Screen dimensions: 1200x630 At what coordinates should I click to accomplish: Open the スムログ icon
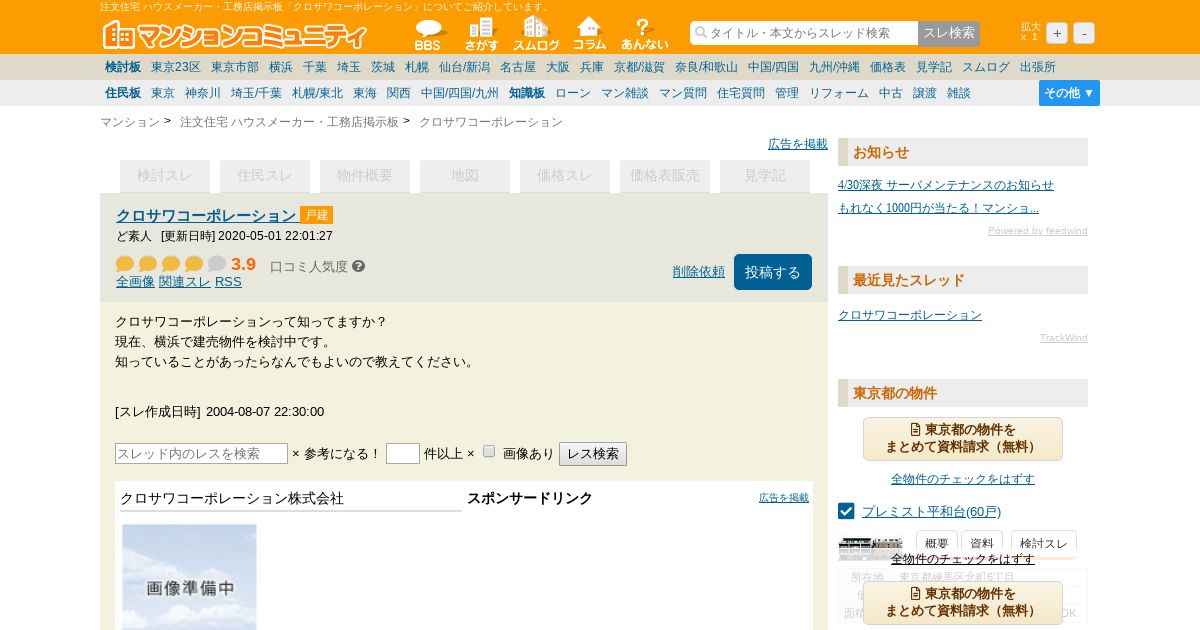[536, 34]
